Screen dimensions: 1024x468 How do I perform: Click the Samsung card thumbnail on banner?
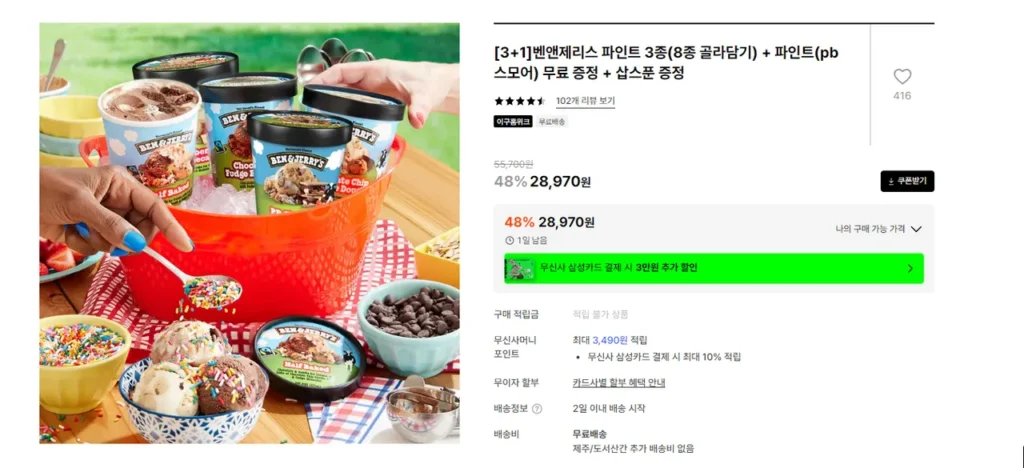(520, 268)
